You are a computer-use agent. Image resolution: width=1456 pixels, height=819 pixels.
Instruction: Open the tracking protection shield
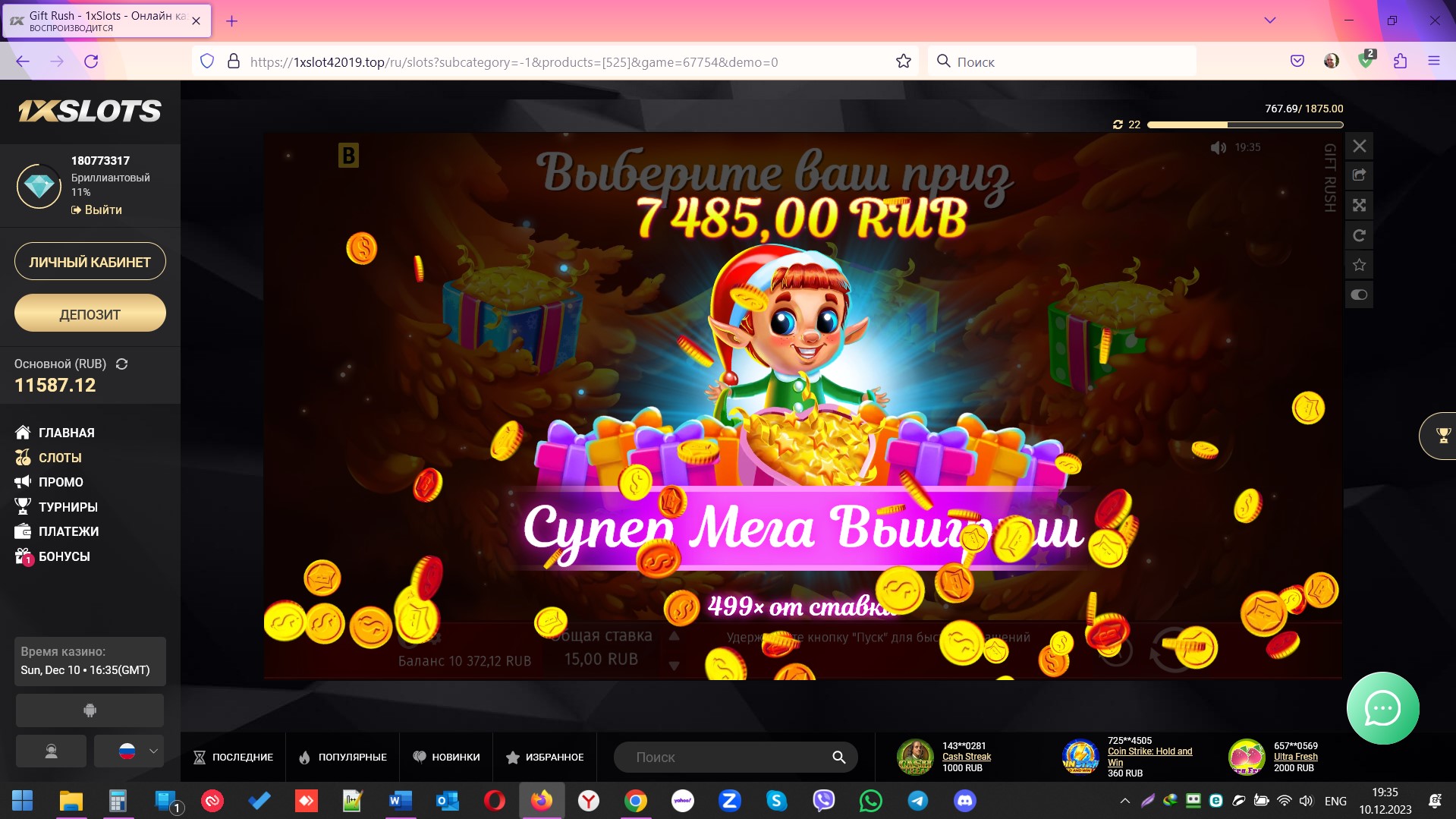[x=207, y=61]
